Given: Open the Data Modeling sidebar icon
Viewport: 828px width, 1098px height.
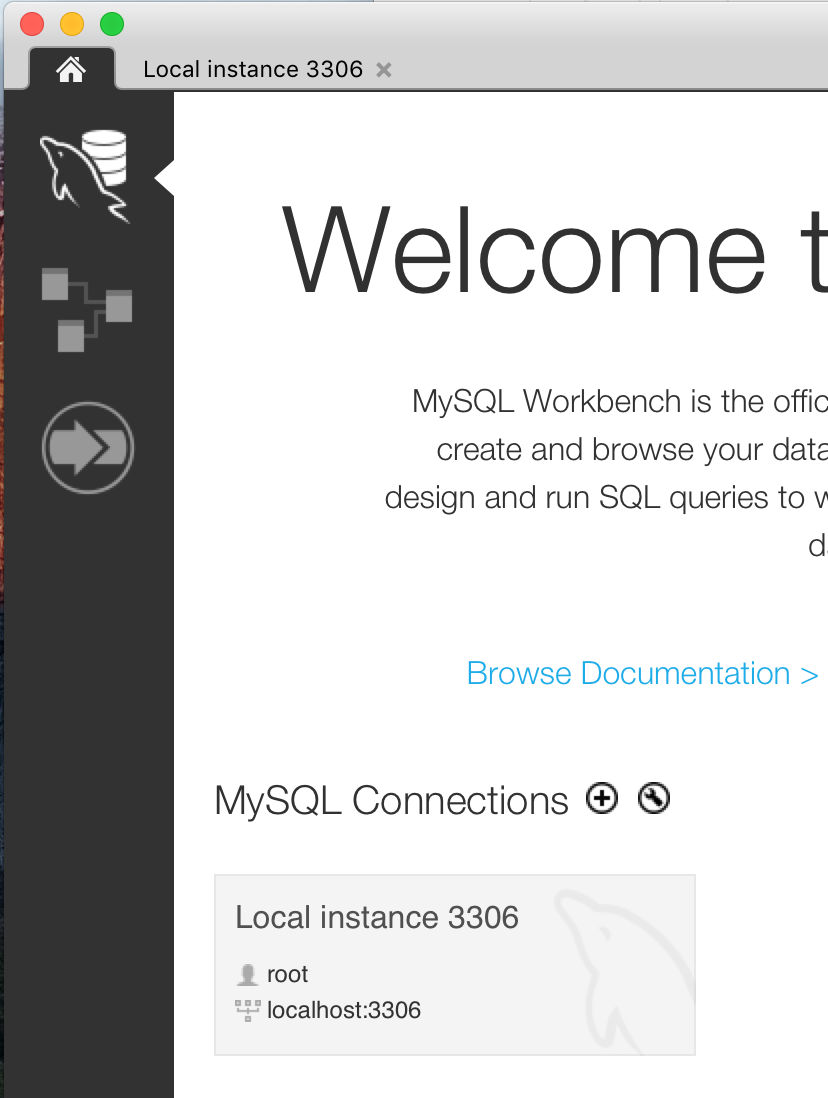Looking at the screenshot, I should 87,308.
